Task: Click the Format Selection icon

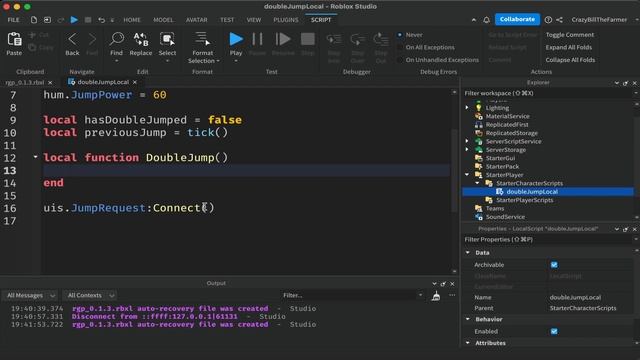Action: pyautogui.click(x=202, y=39)
